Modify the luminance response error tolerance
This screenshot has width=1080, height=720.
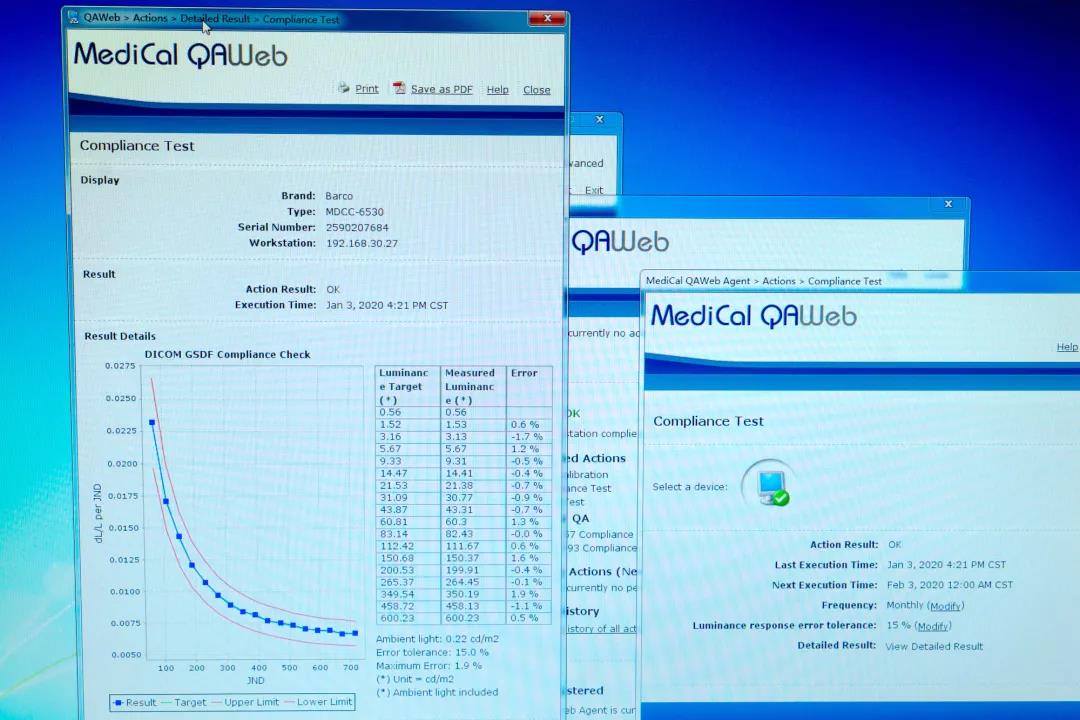pos(933,626)
